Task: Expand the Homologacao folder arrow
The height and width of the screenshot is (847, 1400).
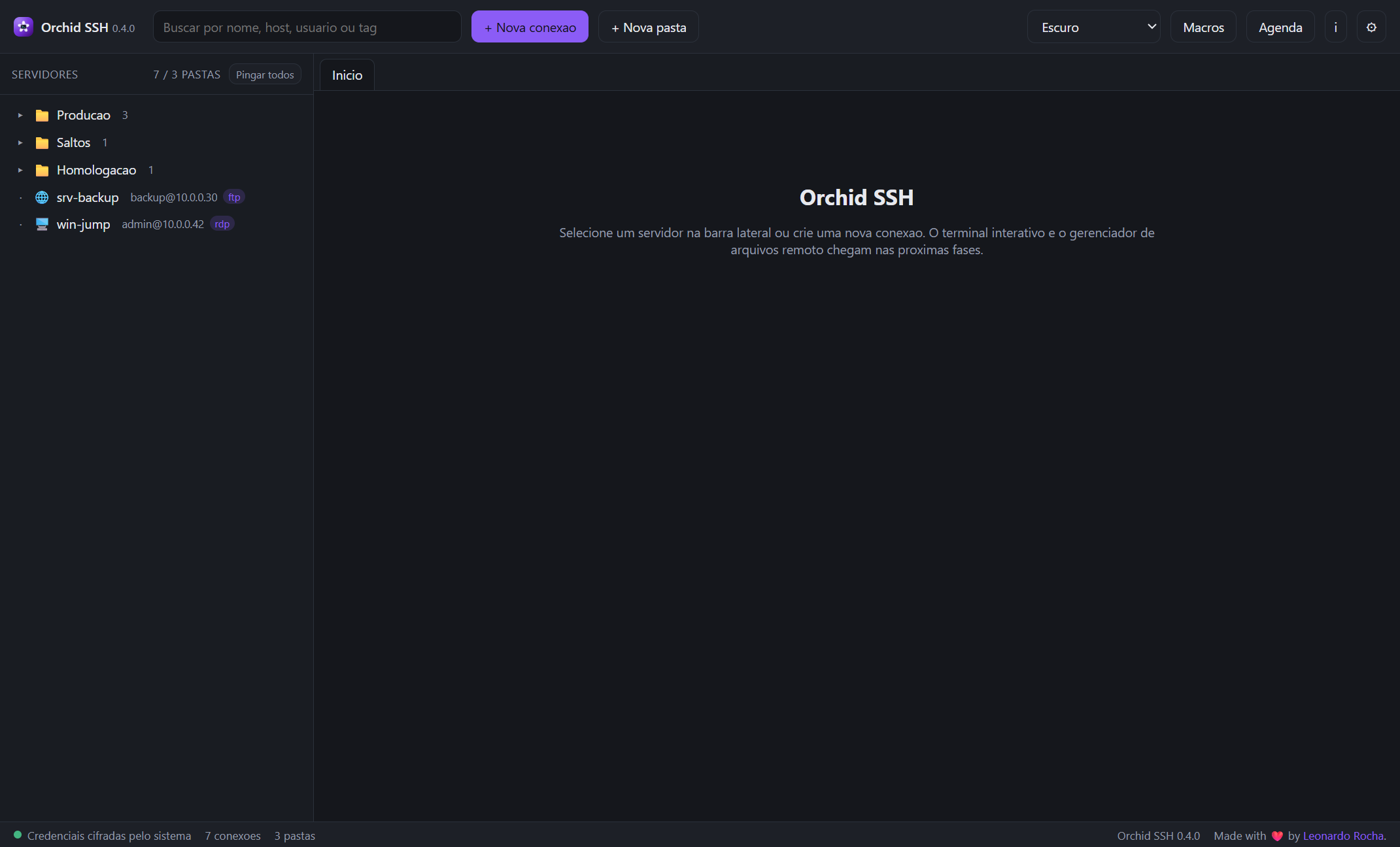Action: [x=20, y=170]
